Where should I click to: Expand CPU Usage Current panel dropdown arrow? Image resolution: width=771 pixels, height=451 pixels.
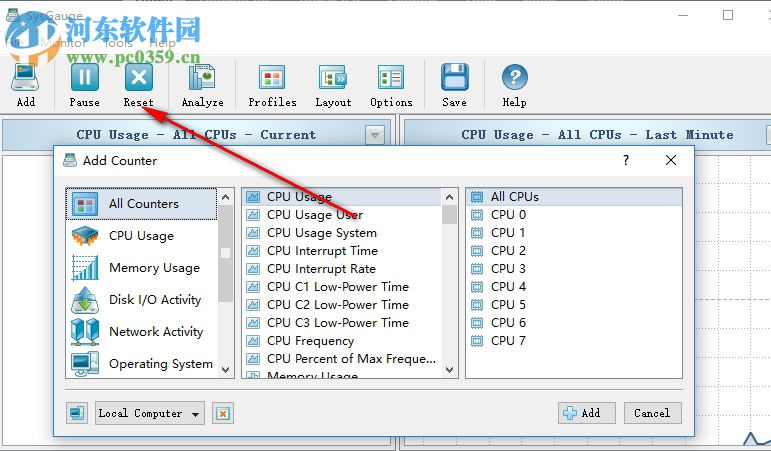point(375,135)
